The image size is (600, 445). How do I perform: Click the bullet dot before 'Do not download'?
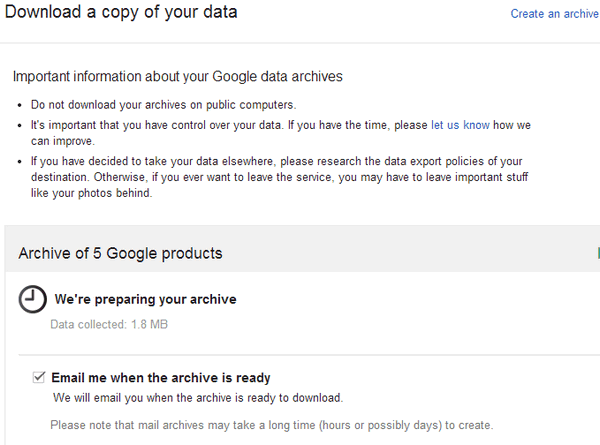point(20,105)
